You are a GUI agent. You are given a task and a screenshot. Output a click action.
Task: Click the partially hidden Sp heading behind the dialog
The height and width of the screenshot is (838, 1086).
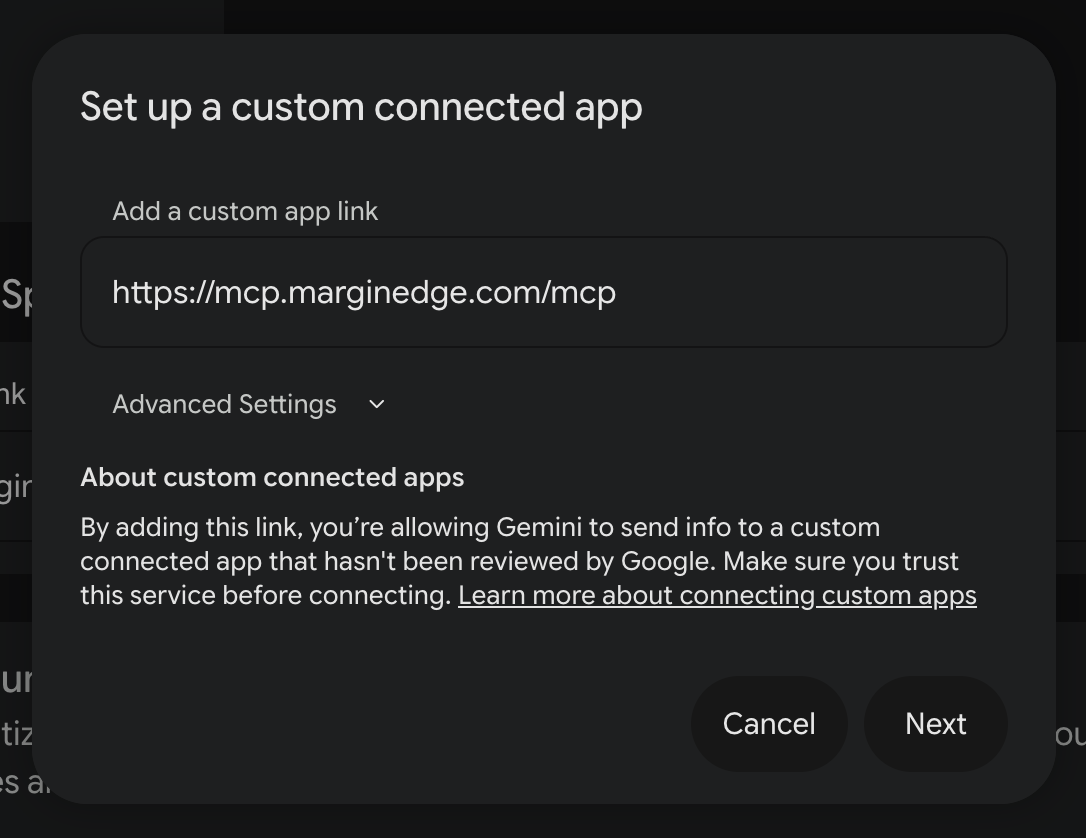point(16,296)
